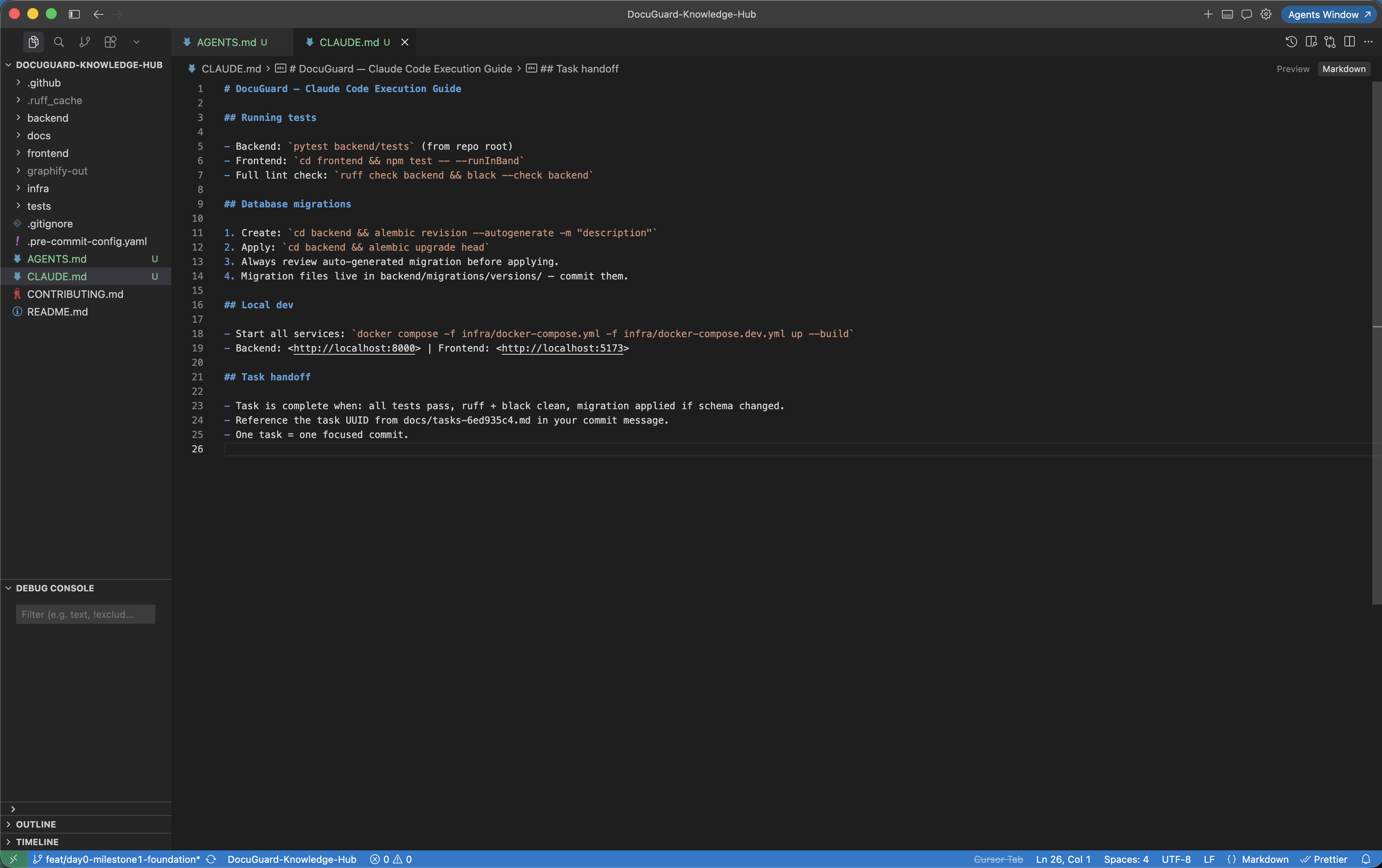Split the editor right
This screenshot has width=1382, height=868.
[x=1349, y=42]
